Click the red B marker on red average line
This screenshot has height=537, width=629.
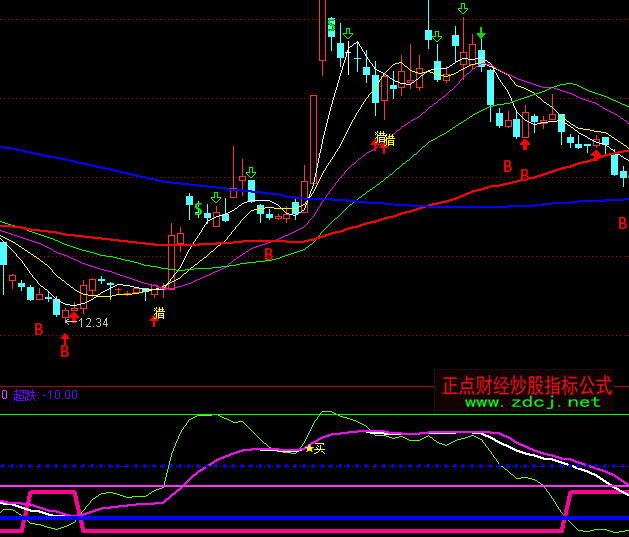268,254
